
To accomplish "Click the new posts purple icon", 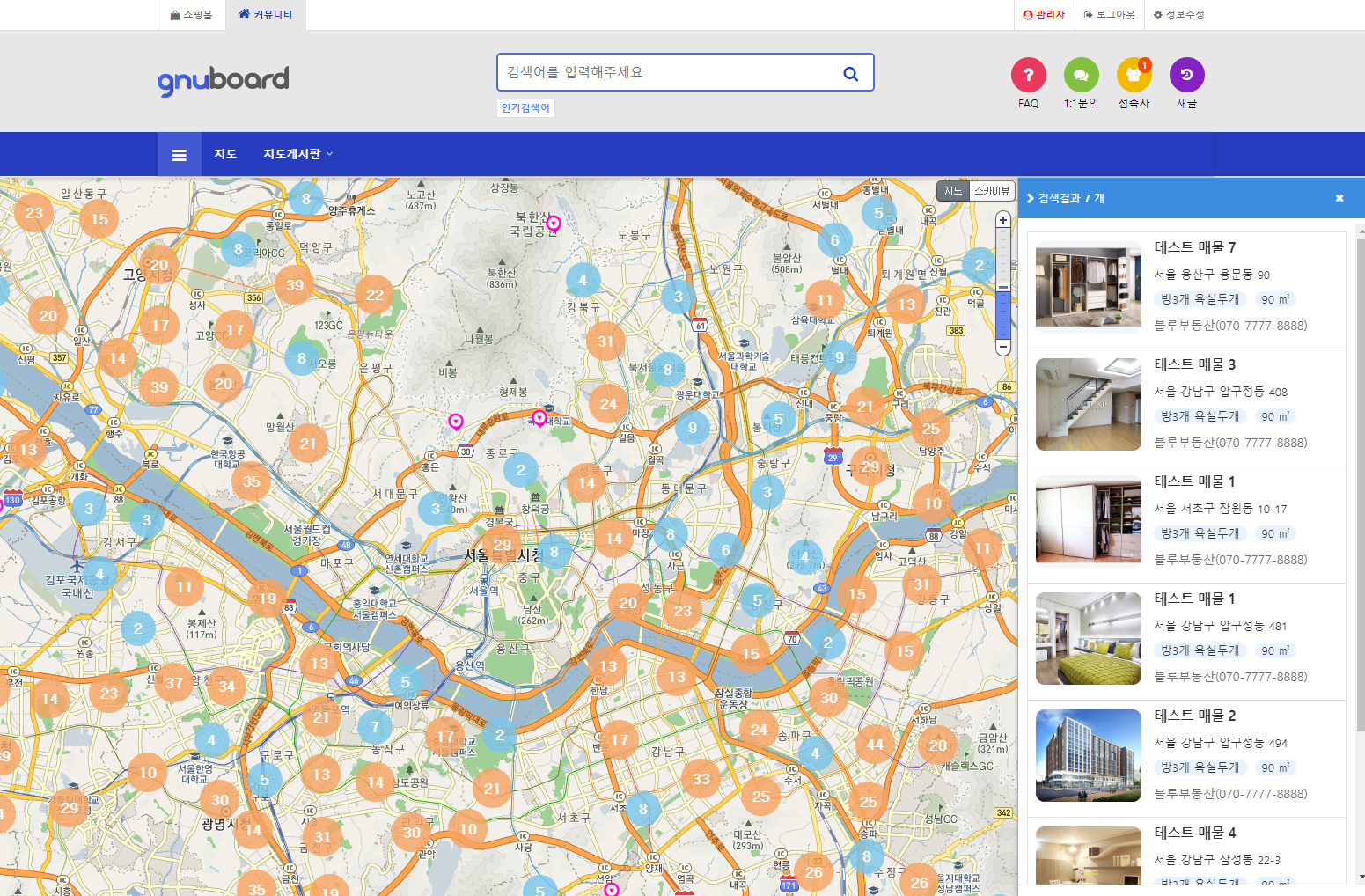I will click(x=1186, y=76).
